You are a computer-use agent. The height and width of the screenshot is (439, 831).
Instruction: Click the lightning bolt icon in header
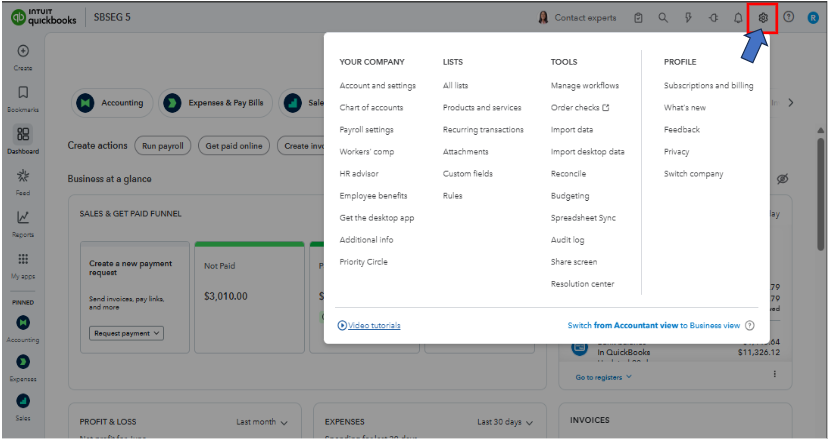pos(688,17)
